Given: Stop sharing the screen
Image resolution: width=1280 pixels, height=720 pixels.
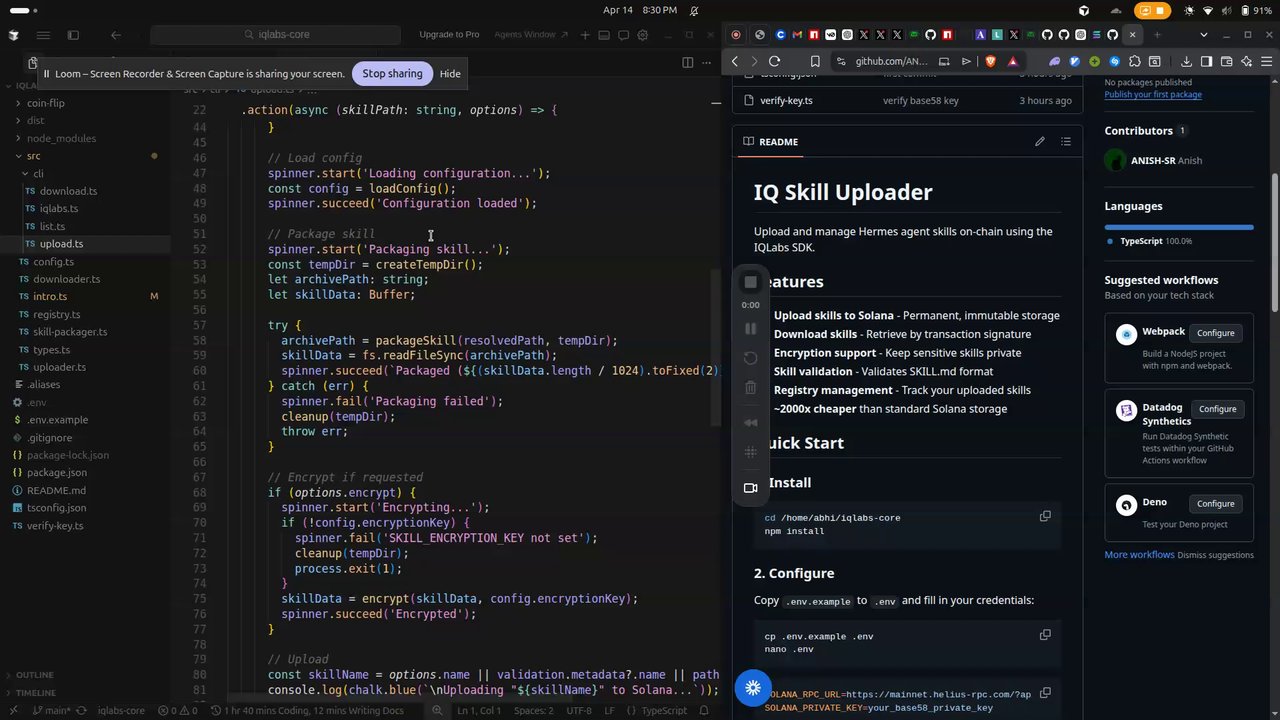Looking at the screenshot, I should coord(392,74).
